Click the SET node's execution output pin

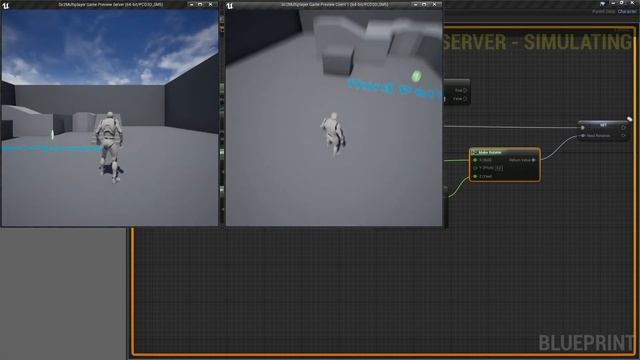click(623, 128)
